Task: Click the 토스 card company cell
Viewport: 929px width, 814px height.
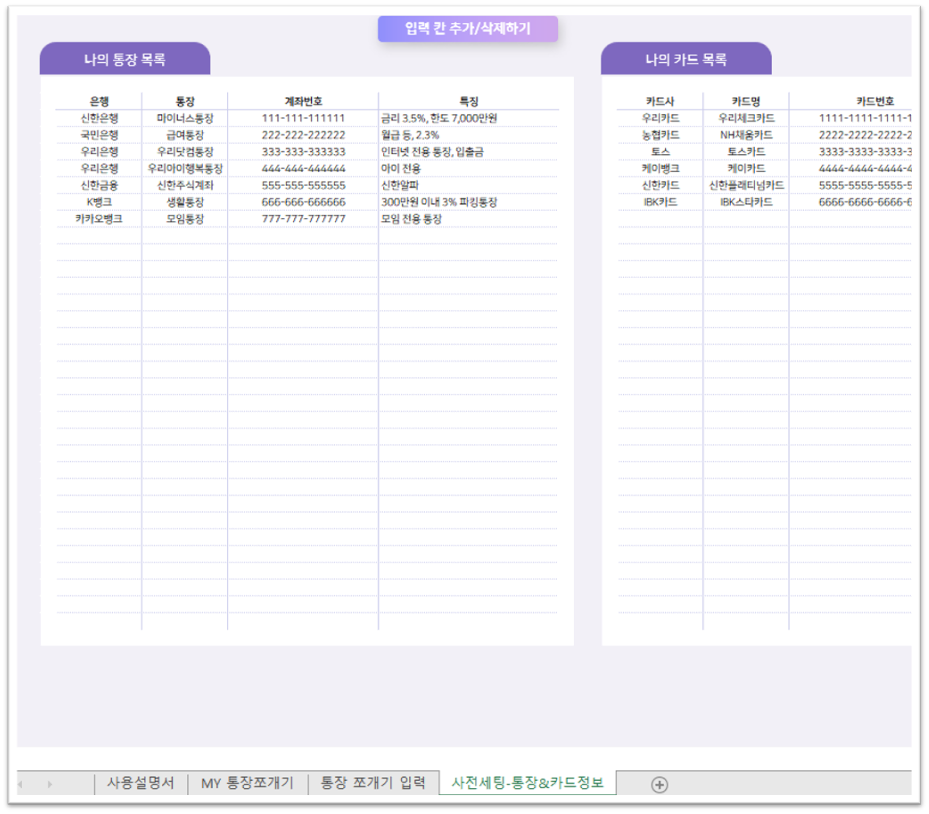Action: pos(660,152)
